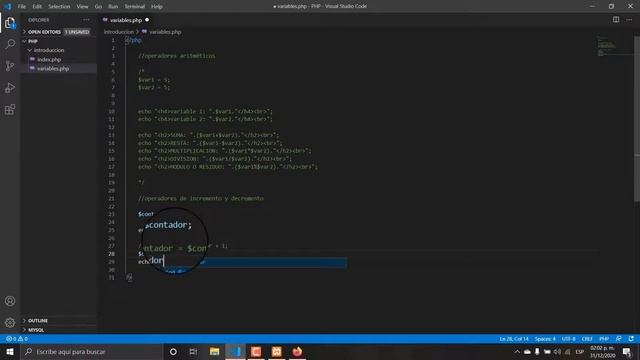Screen dimensions: 640x360
Task: Select the variables.php editor tab
Action: pyautogui.click(x=126, y=20)
